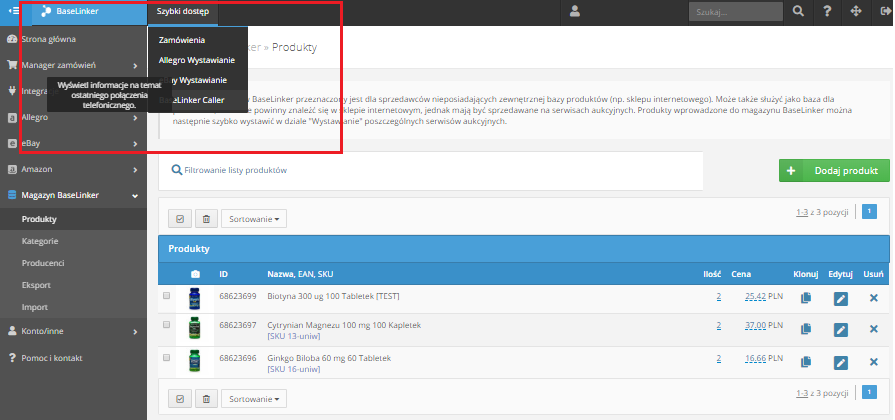Image resolution: width=895 pixels, height=420 pixels.
Task: Click top trash delete-selected button
Action: [206, 219]
